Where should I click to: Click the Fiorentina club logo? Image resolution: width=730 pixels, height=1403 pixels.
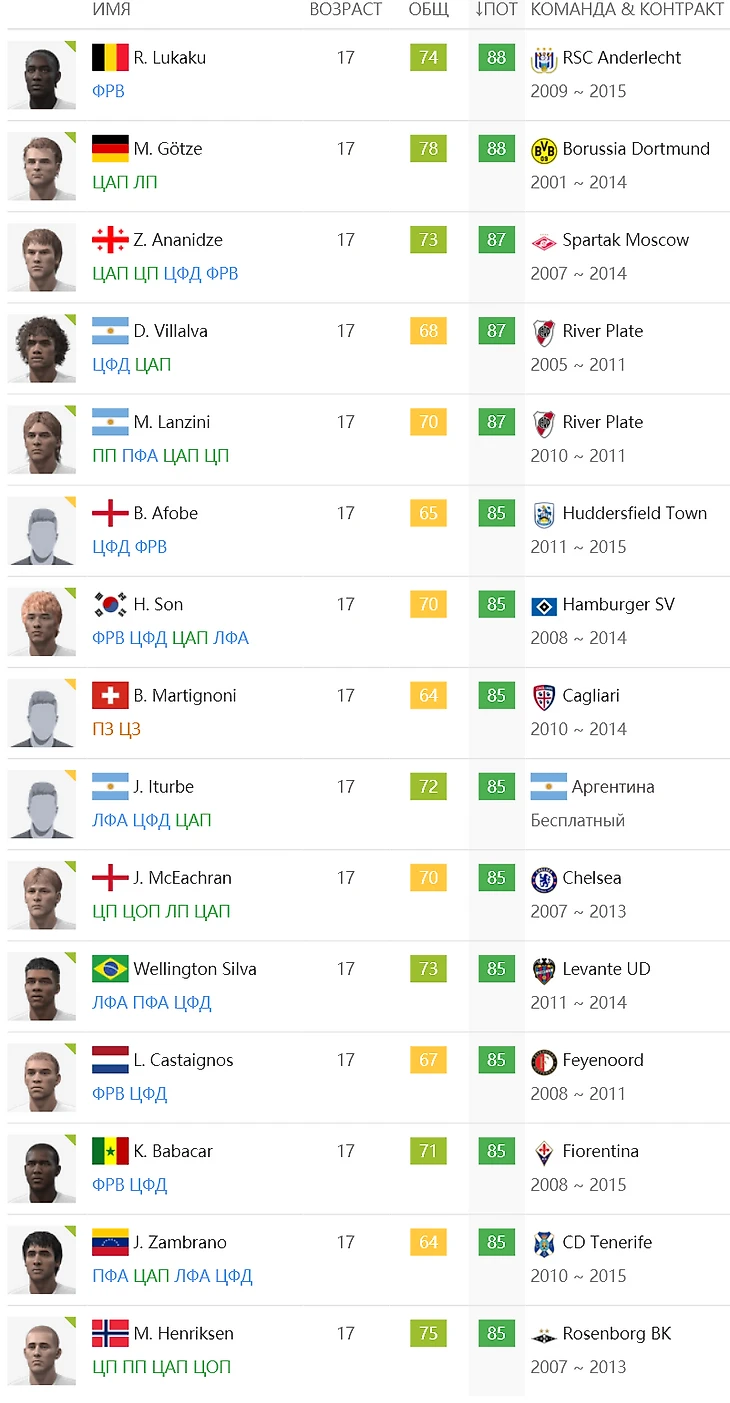click(543, 1152)
